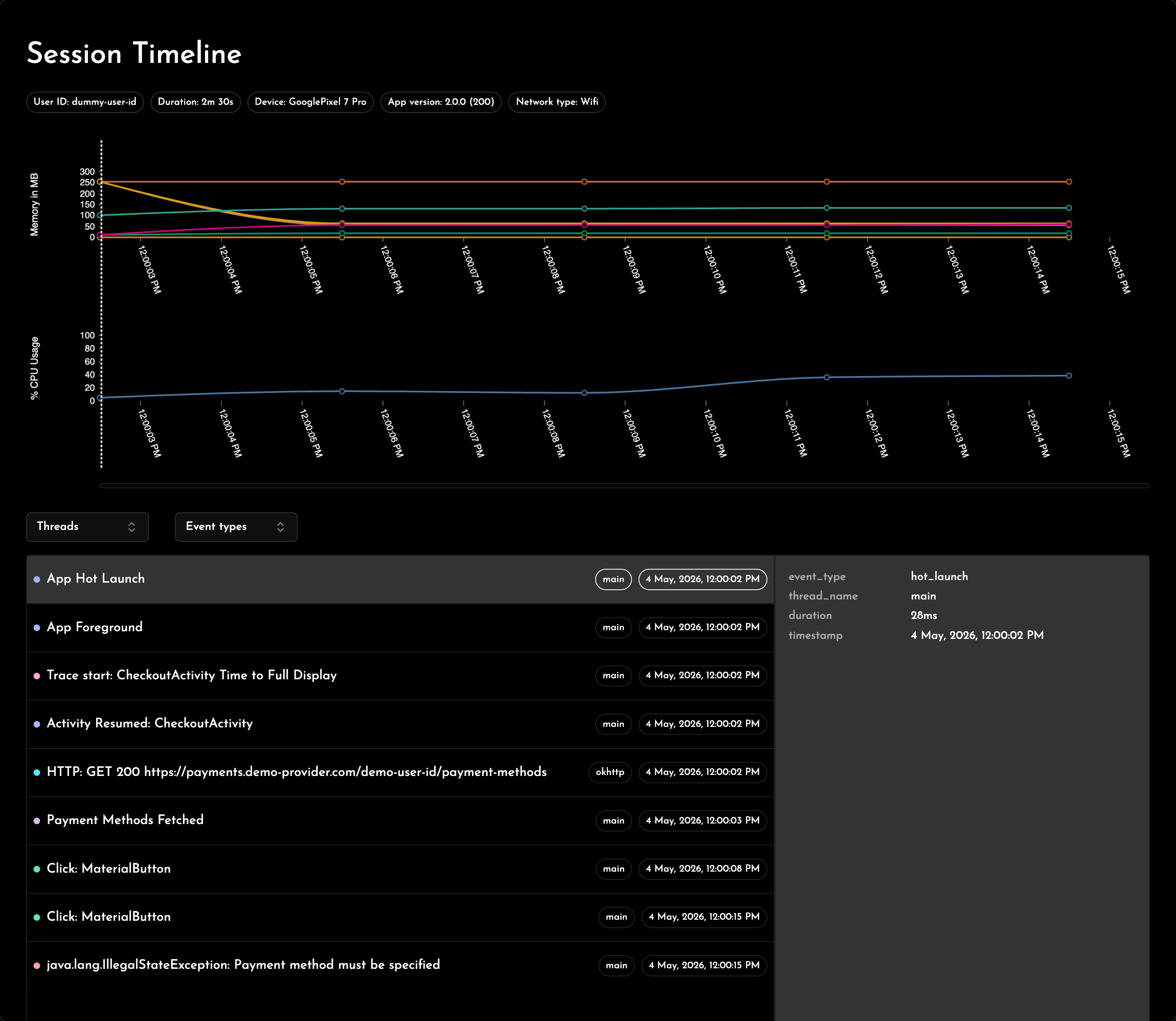This screenshot has width=1176, height=1021.
Task: Open the java.lang.IllegalStateException crash event
Action: pos(400,965)
